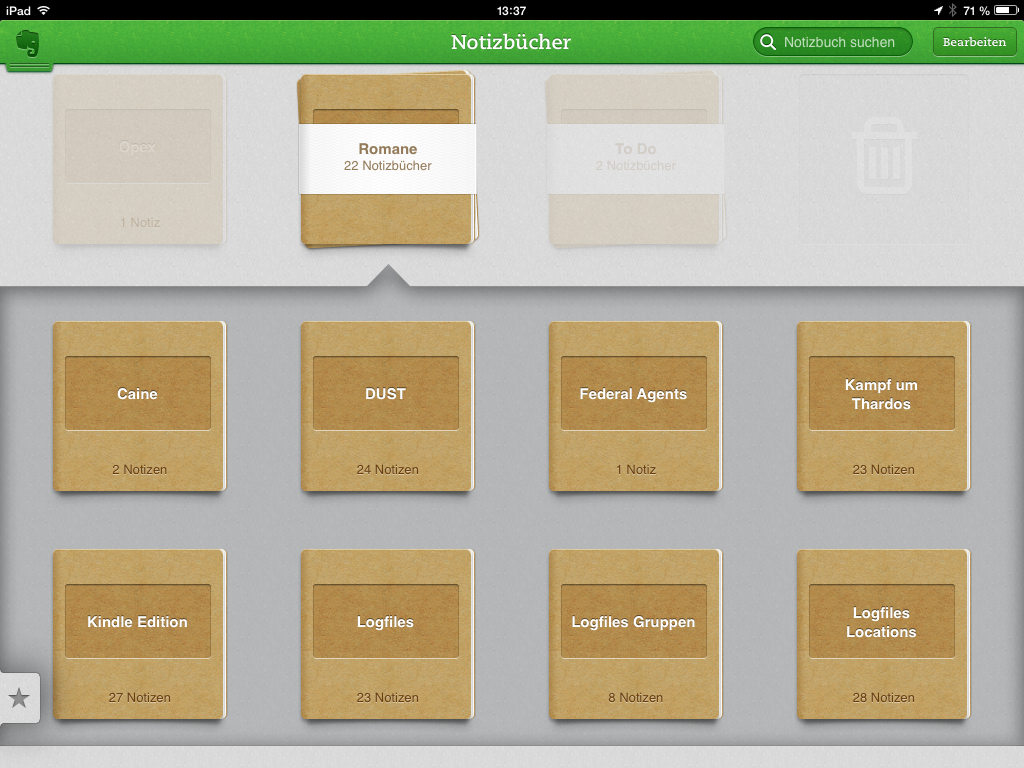
Task: Open the Caine notebook
Action: point(138,406)
